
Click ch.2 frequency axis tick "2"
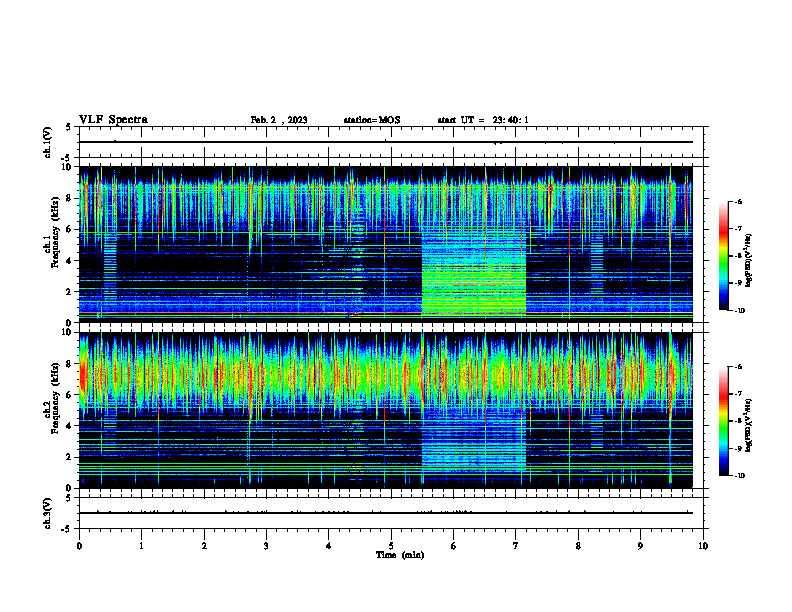pos(69,457)
